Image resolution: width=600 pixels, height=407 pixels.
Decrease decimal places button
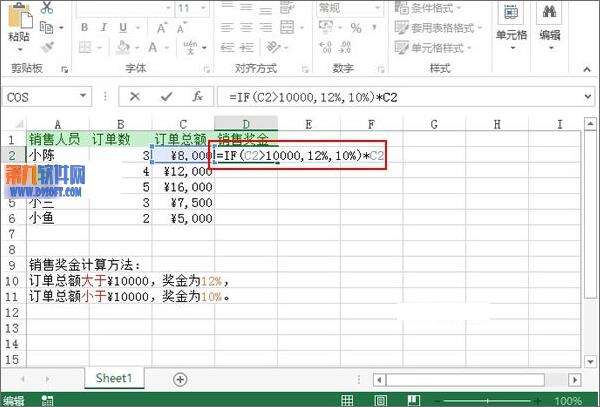(345, 48)
